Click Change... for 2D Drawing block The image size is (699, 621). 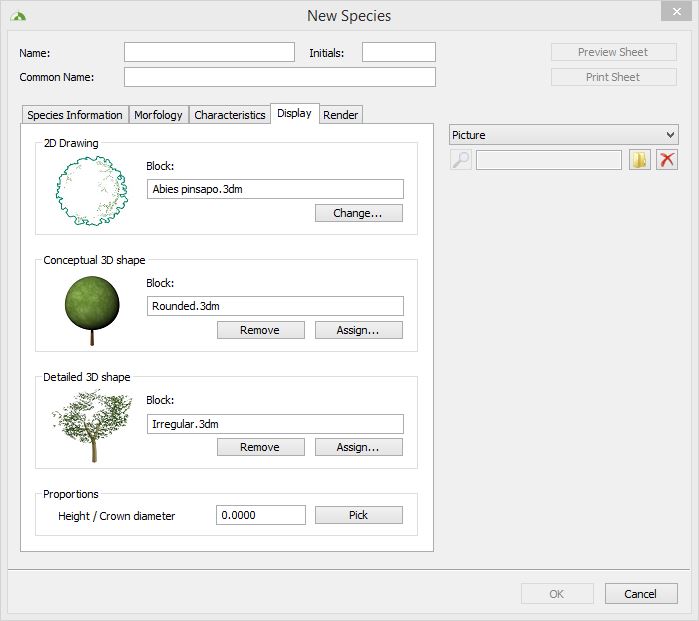[x=358, y=213]
